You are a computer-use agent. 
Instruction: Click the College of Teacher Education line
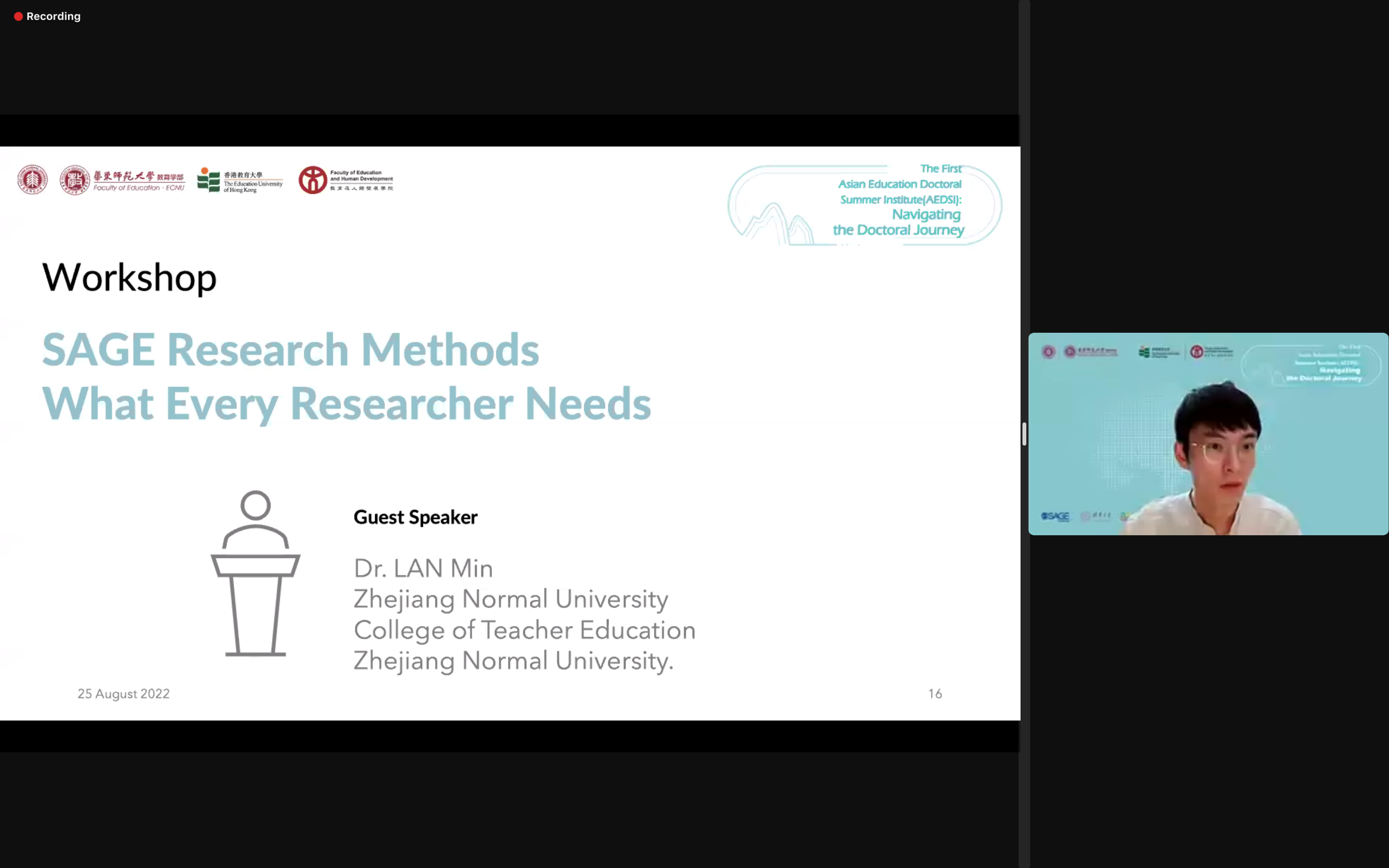tap(524, 630)
